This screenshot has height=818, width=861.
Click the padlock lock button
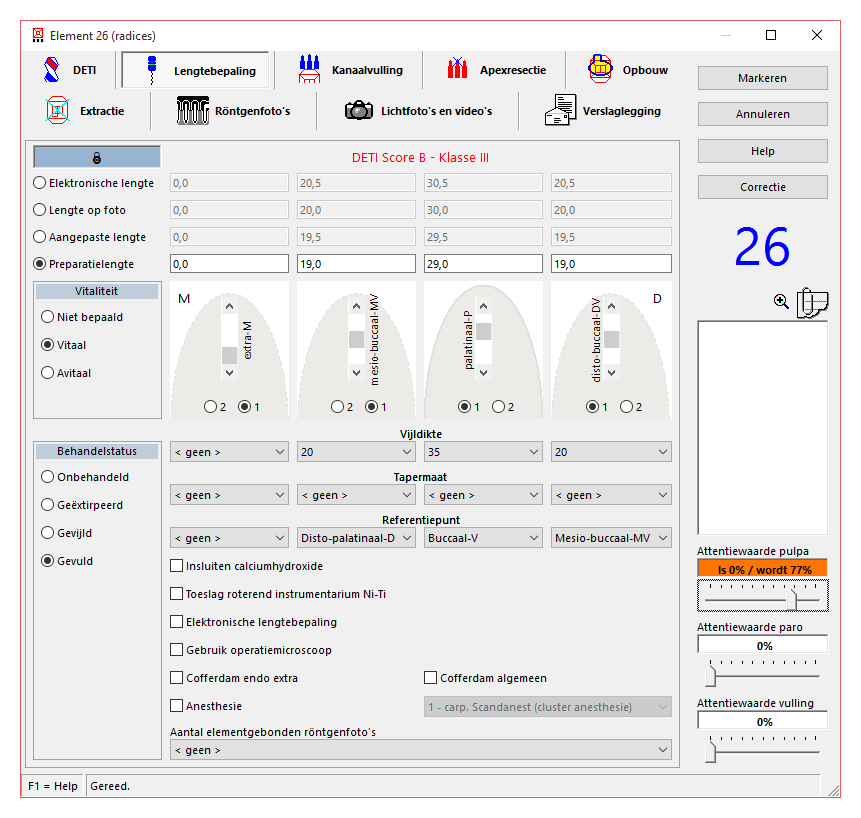(97, 157)
